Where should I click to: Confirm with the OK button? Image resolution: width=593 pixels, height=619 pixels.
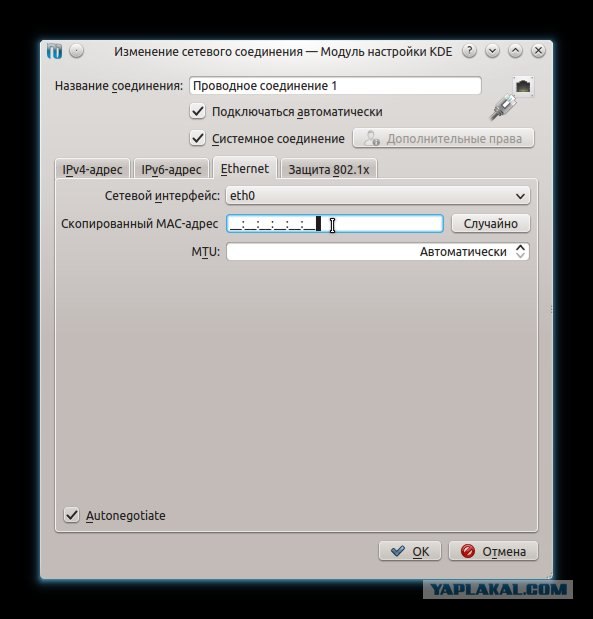410,551
